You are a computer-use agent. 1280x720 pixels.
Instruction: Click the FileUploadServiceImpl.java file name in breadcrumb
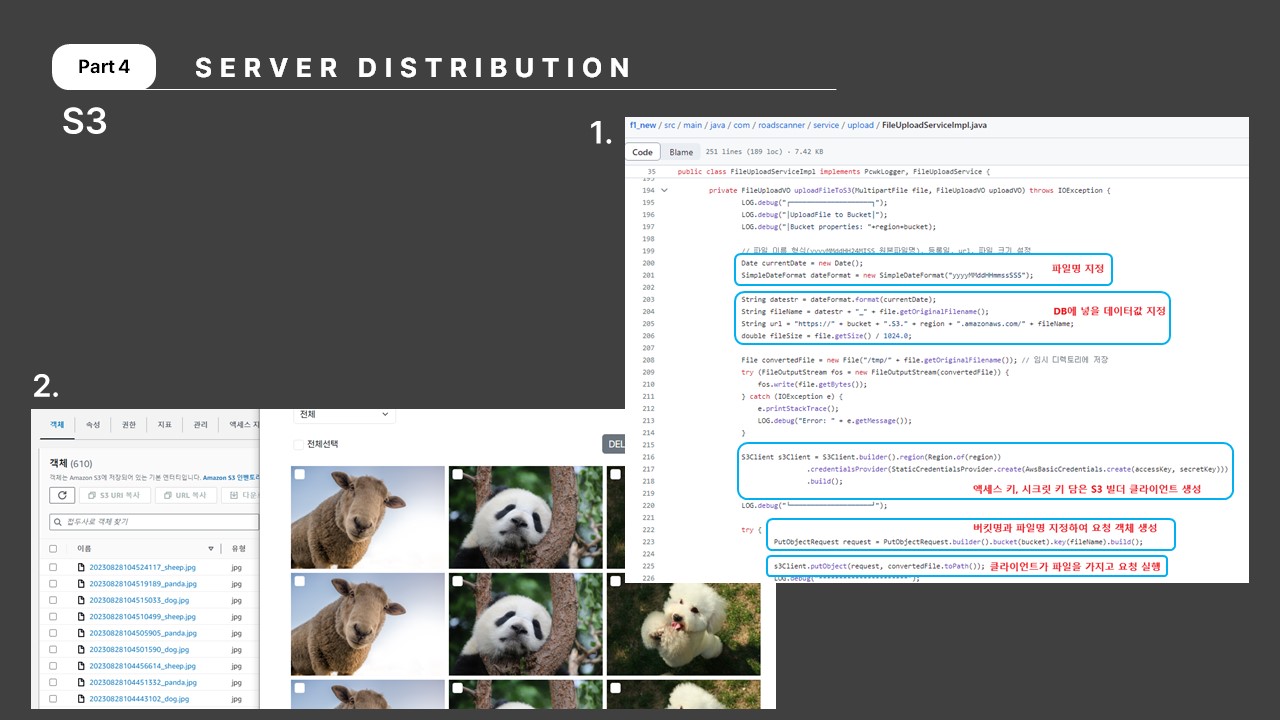934,125
